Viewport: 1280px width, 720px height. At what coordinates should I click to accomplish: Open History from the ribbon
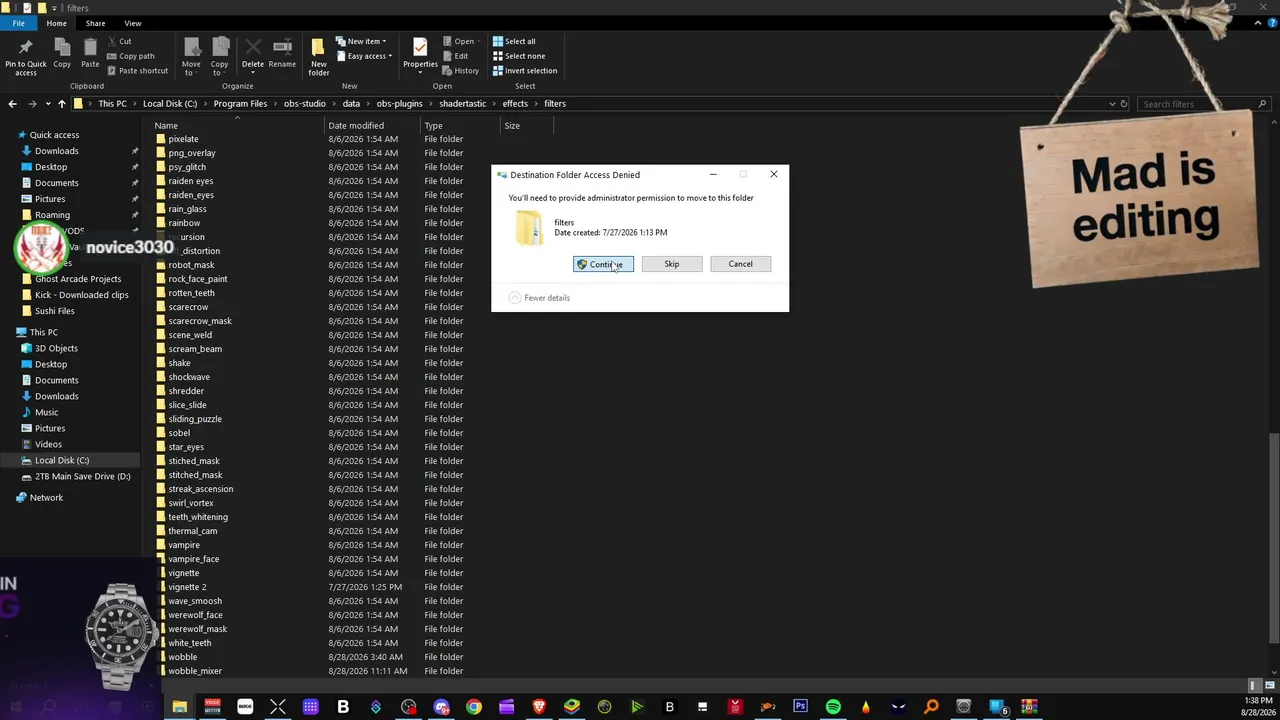[461, 71]
